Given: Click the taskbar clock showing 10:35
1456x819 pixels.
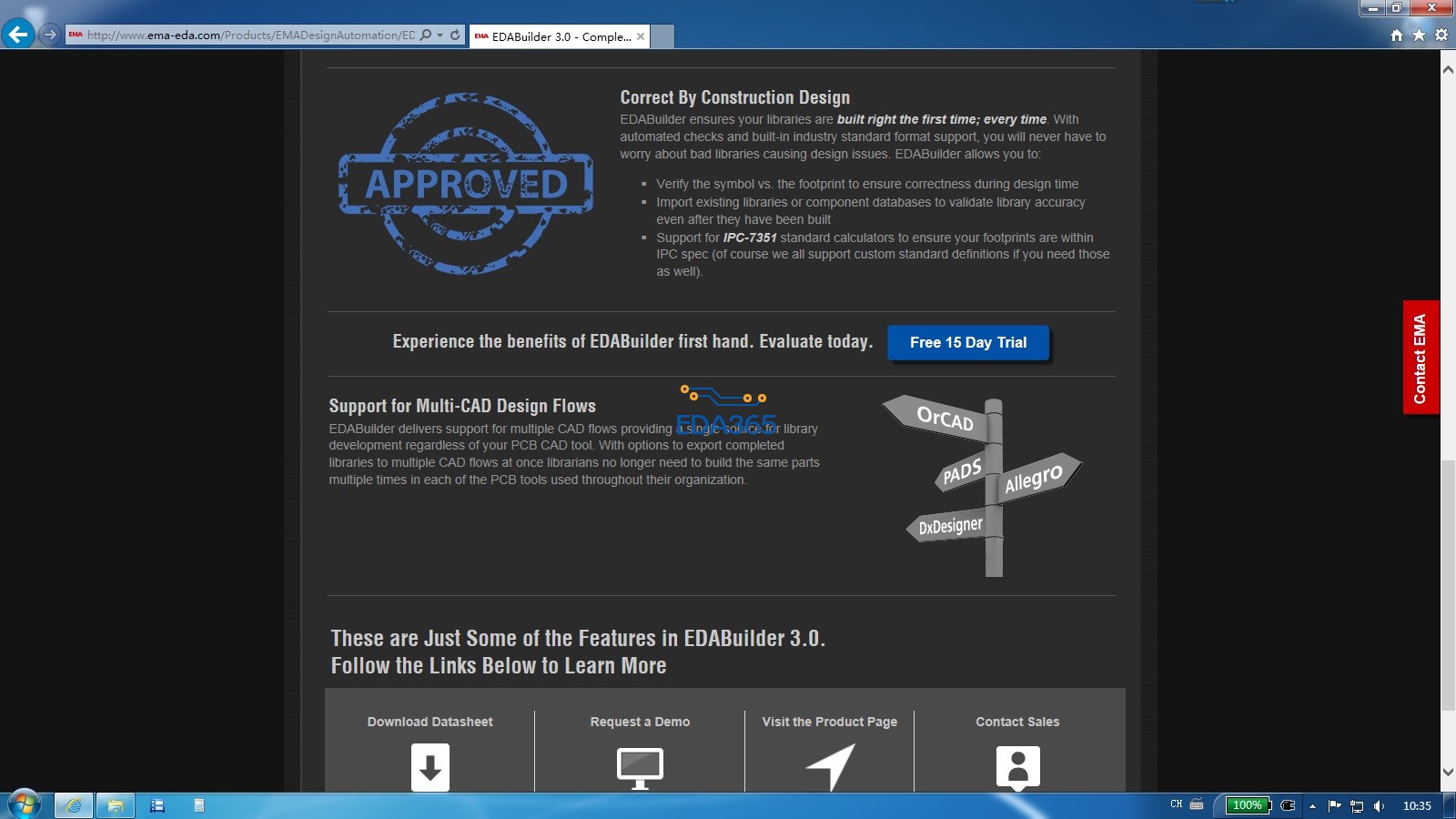Looking at the screenshot, I should (x=1417, y=805).
